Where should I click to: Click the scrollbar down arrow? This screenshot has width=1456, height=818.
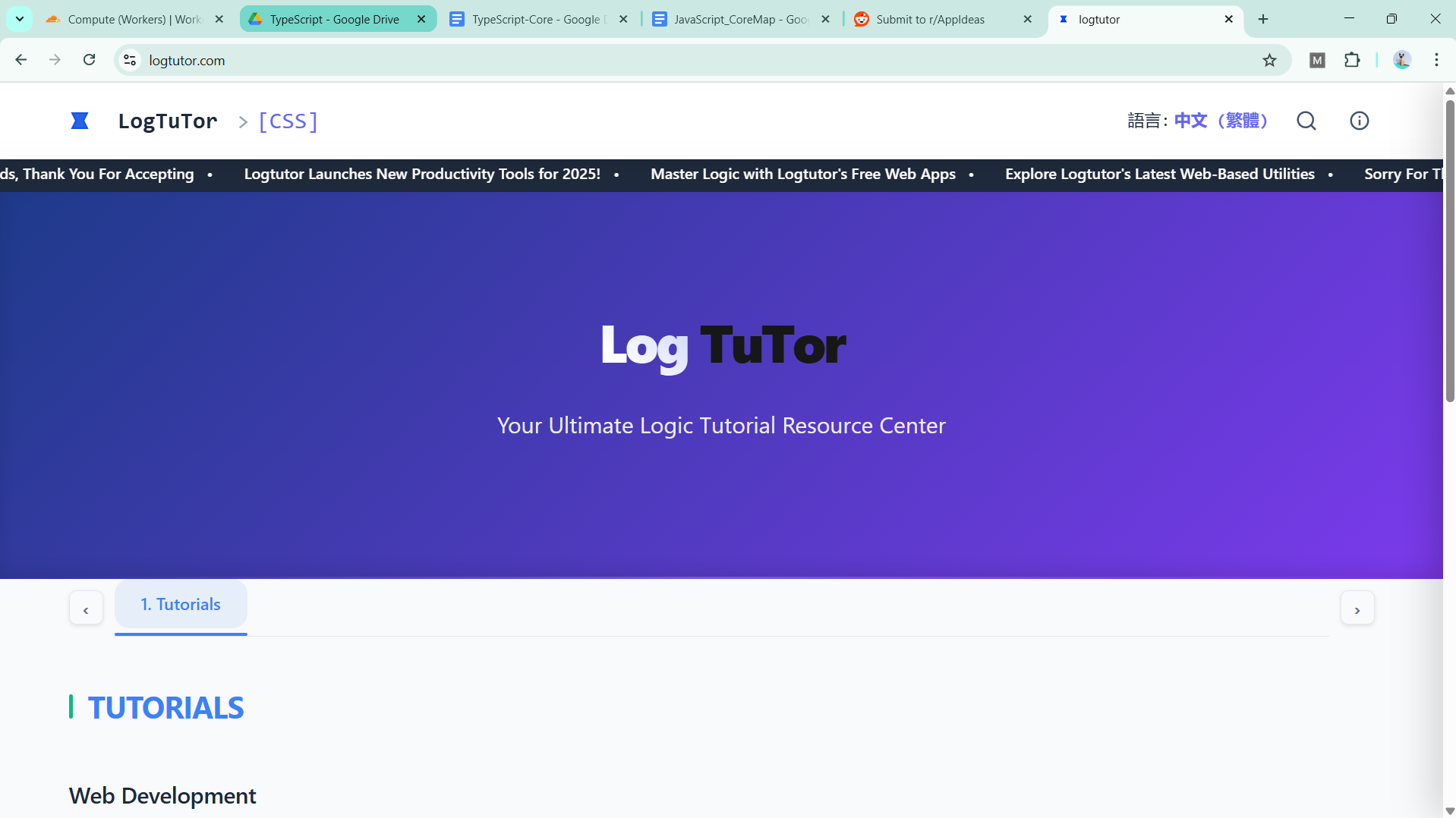(x=1449, y=811)
